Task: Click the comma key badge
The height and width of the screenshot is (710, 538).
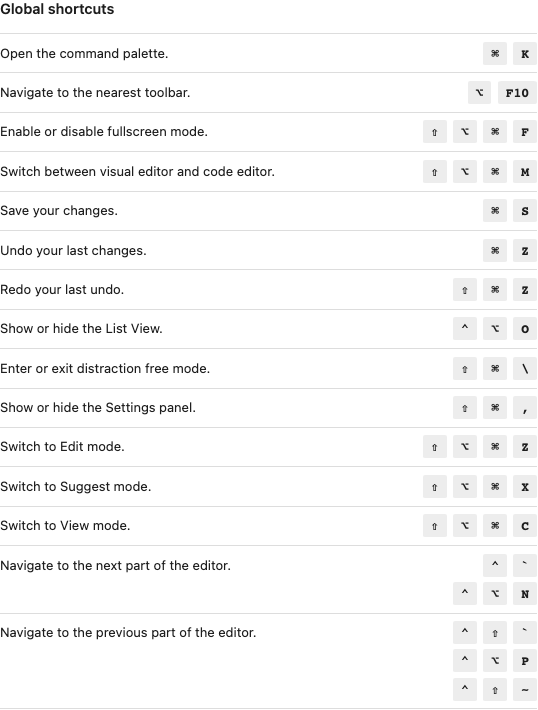Action: tap(525, 408)
